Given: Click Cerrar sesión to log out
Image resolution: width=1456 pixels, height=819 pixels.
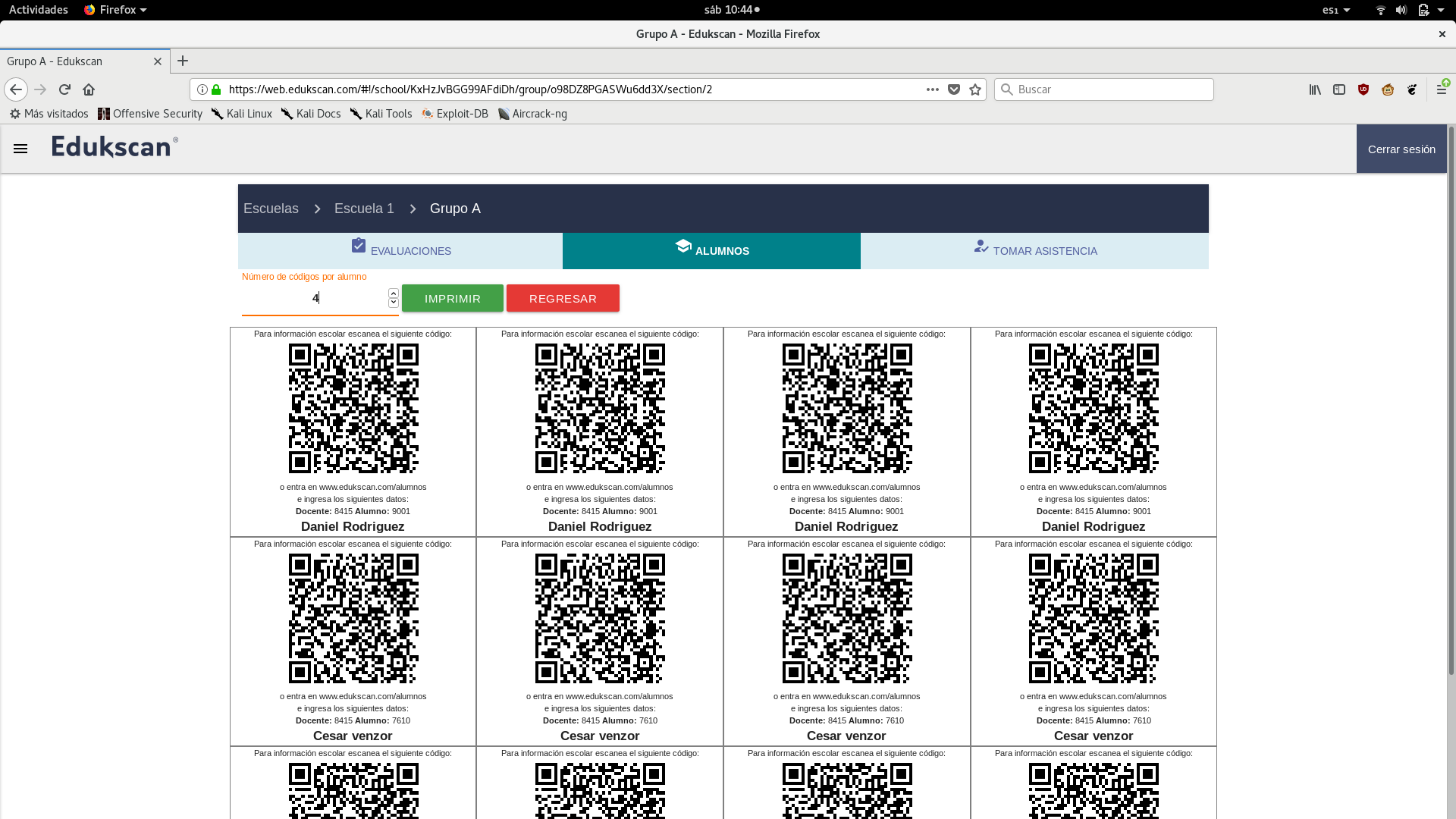Looking at the screenshot, I should tap(1401, 149).
